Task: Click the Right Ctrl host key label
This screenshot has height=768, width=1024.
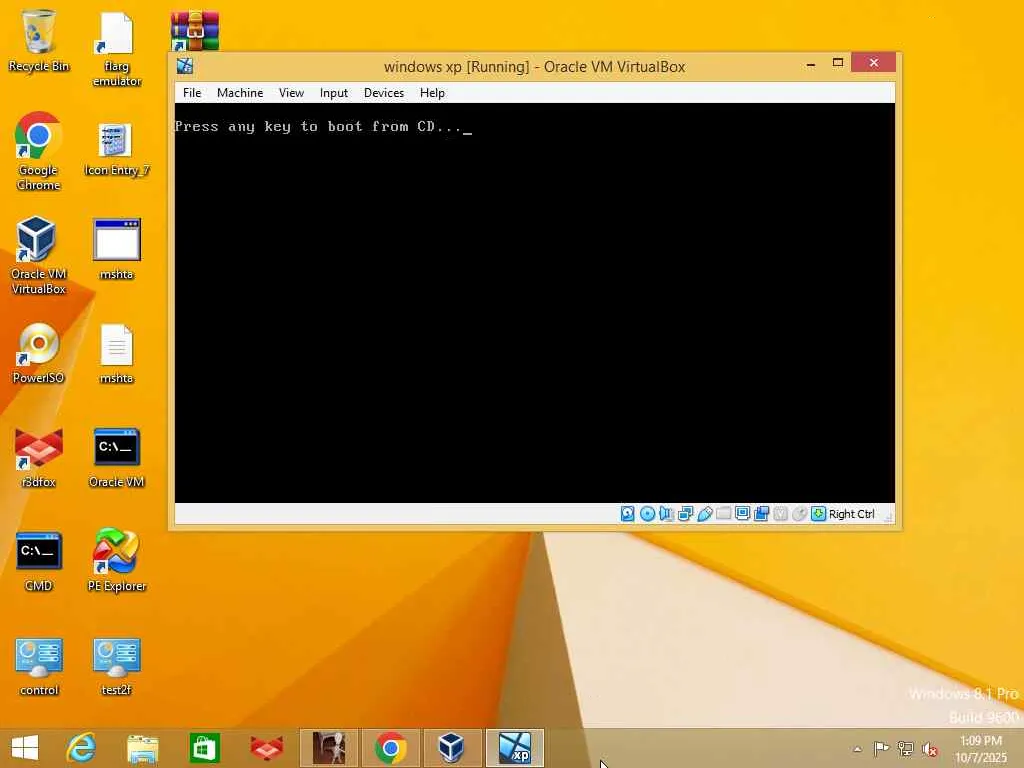Action: [x=852, y=514]
